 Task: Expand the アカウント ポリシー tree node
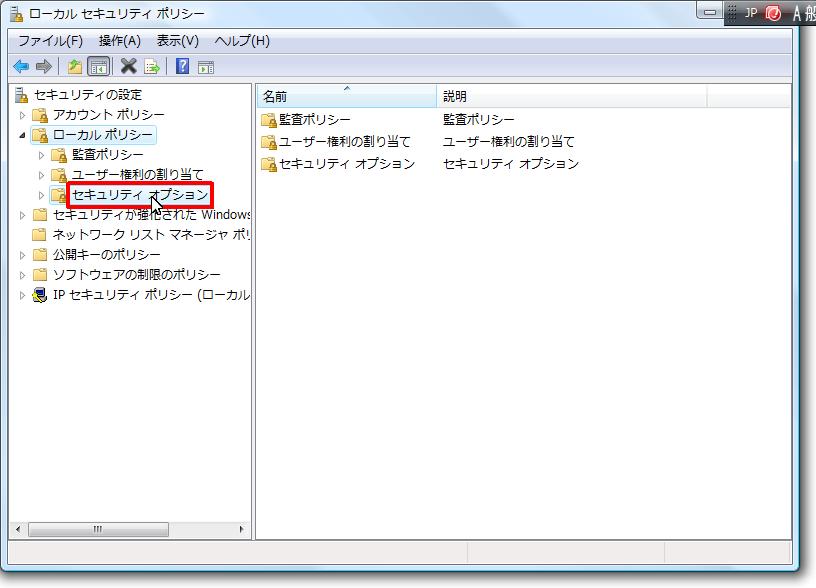23,115
